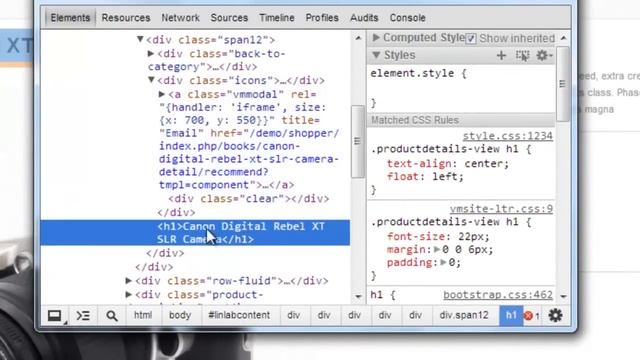Click the DOM tree scrollbar up arrow
This screenshot has height=360, width=640.
point(358,38)
